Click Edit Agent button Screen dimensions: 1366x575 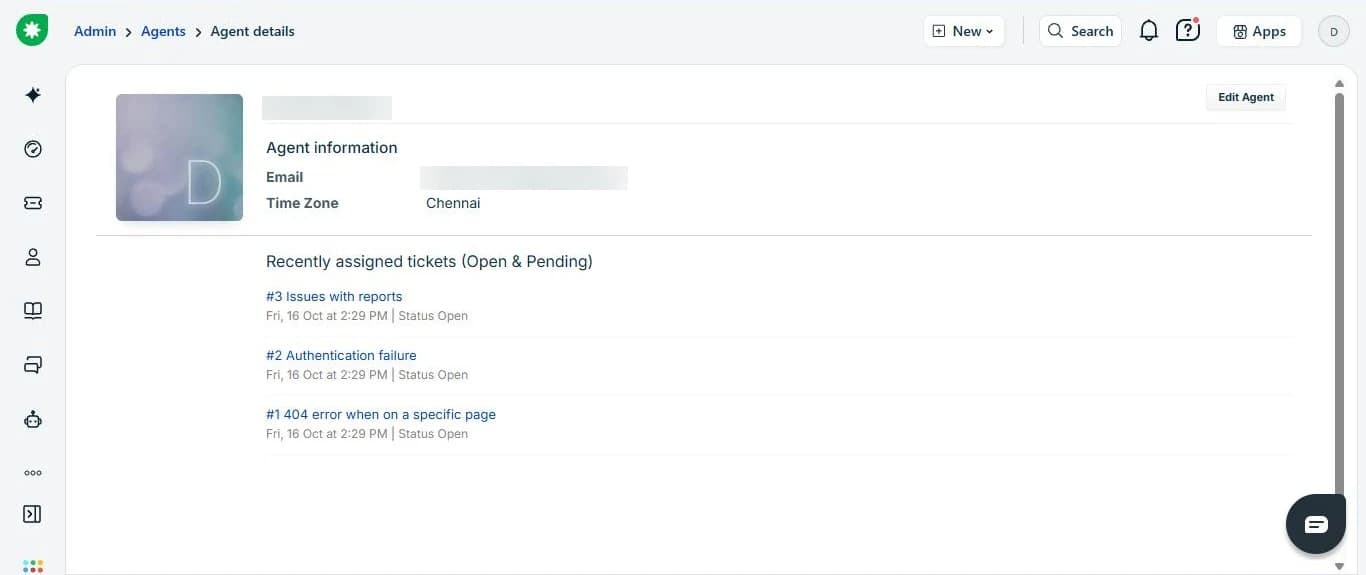(x=1246, y=97)
